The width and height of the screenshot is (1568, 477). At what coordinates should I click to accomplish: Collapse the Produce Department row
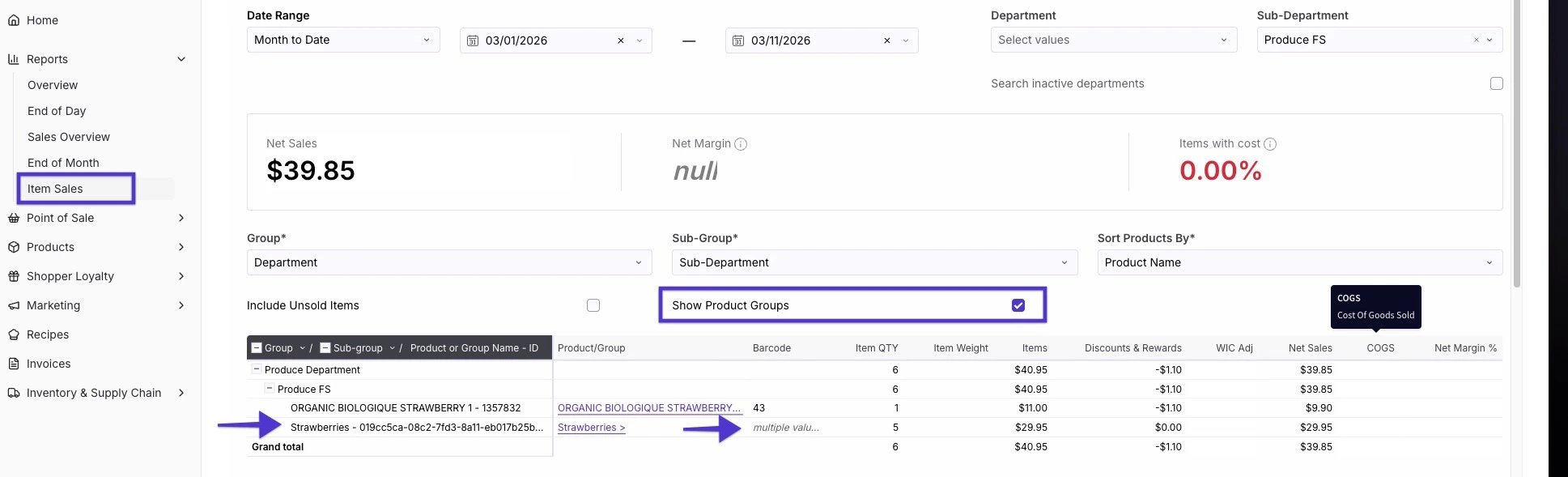[257, 369]
